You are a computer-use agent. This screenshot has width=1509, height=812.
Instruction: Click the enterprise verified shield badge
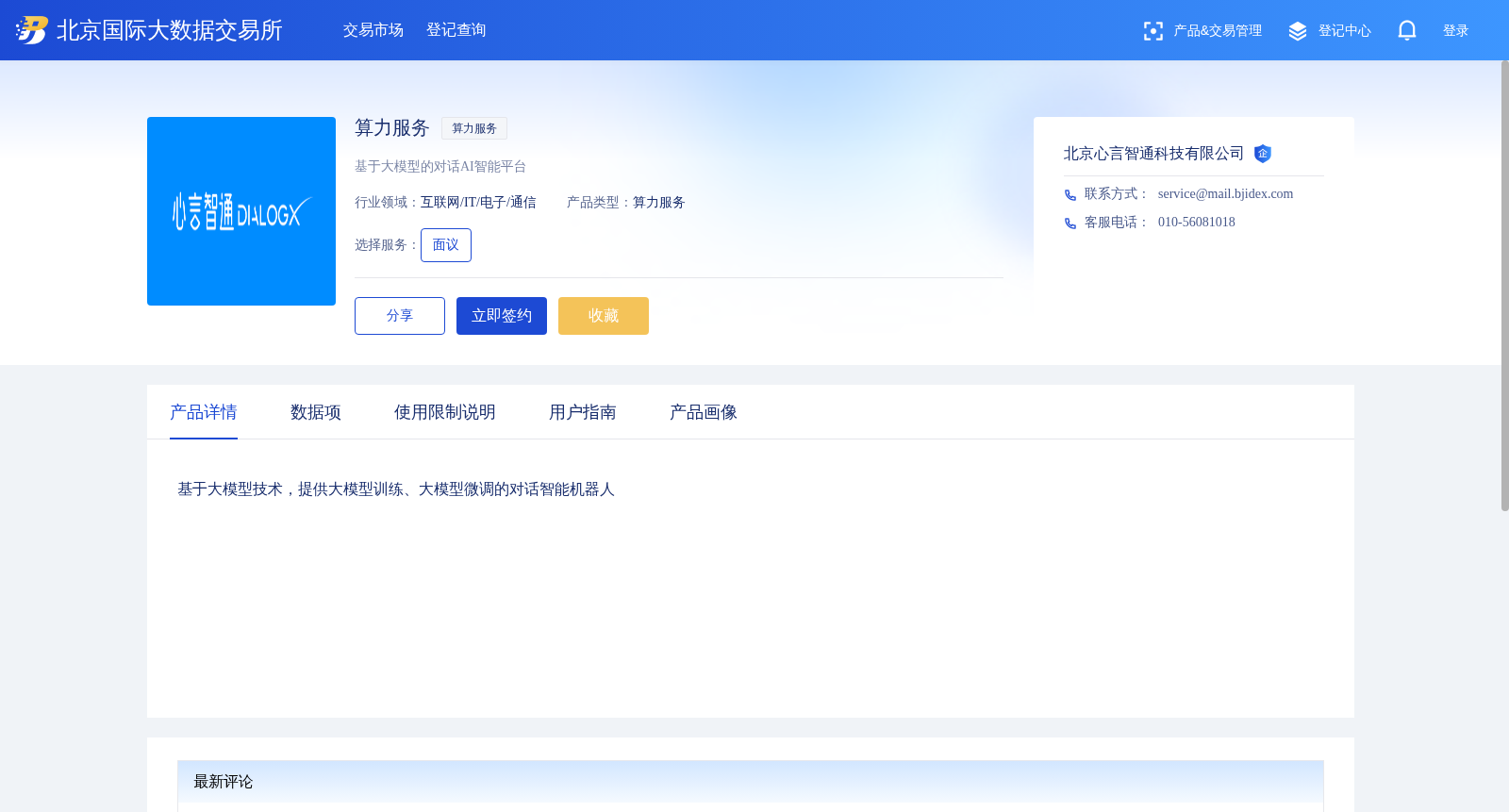(1263, 154)
